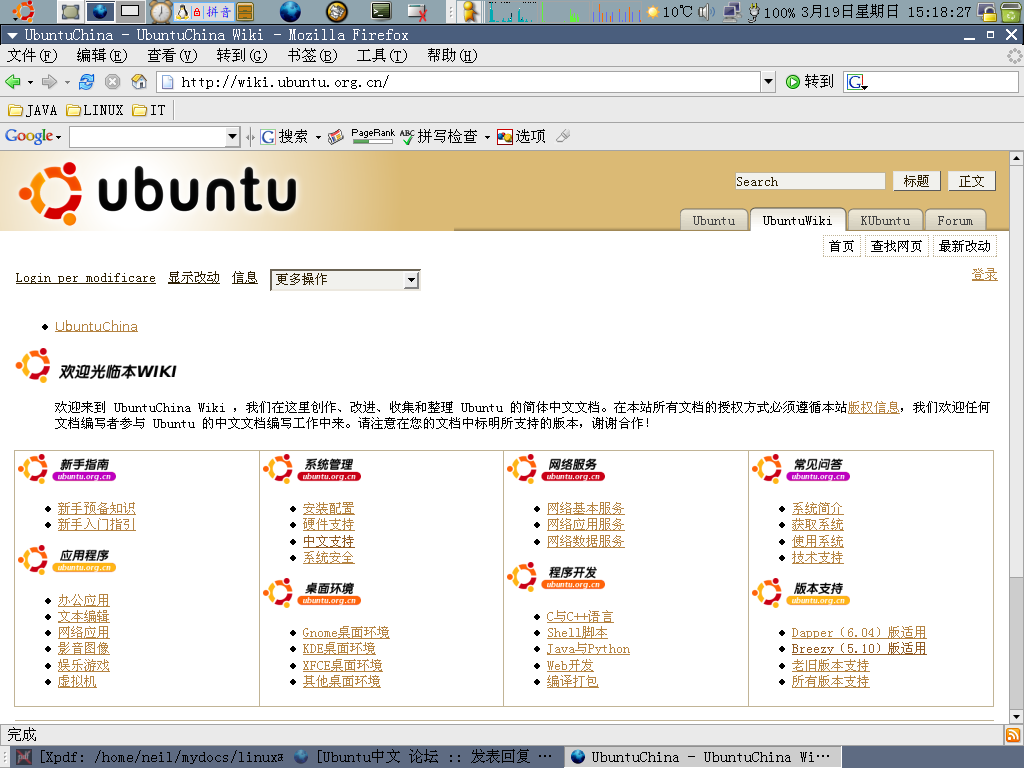This screenshot has height=768, width=1024.
Task: Go back with the green arrow
Action: tap(12, 82)
